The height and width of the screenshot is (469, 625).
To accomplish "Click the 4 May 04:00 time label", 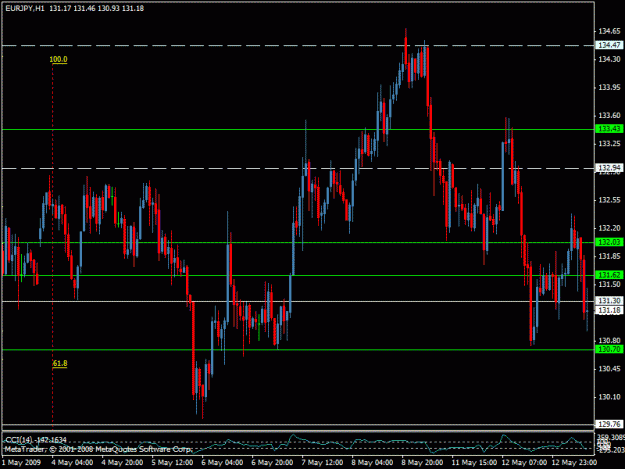I will click(72, 463).
